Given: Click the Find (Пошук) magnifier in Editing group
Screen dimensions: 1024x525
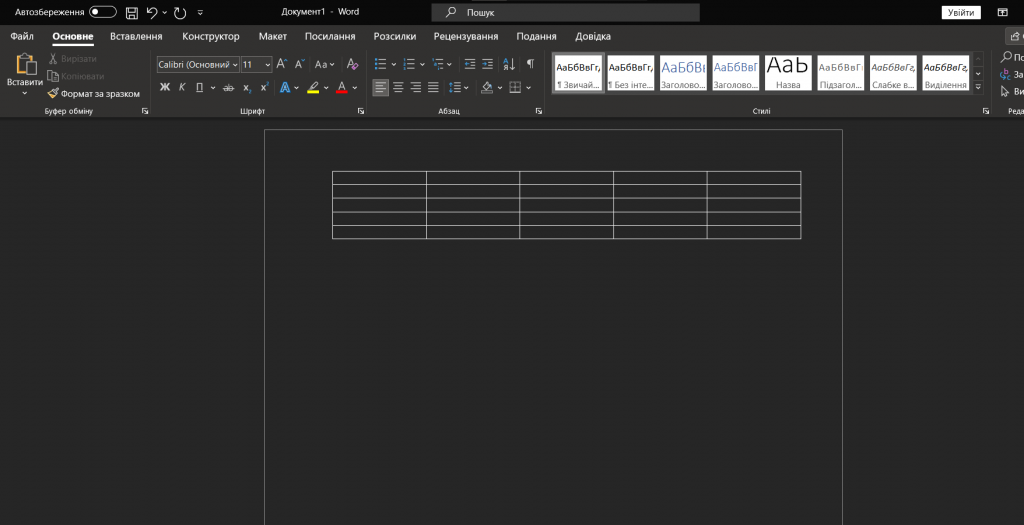Looking at the screenshot, I should [1006, 57].
